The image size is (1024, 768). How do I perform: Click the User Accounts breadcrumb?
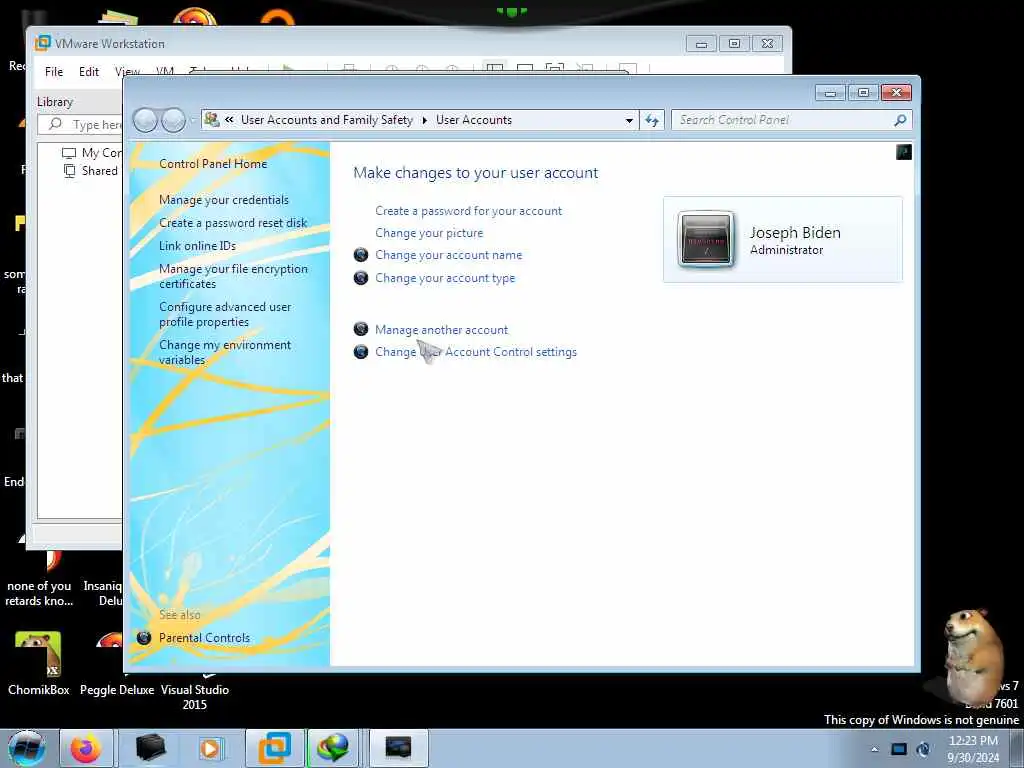474,120
